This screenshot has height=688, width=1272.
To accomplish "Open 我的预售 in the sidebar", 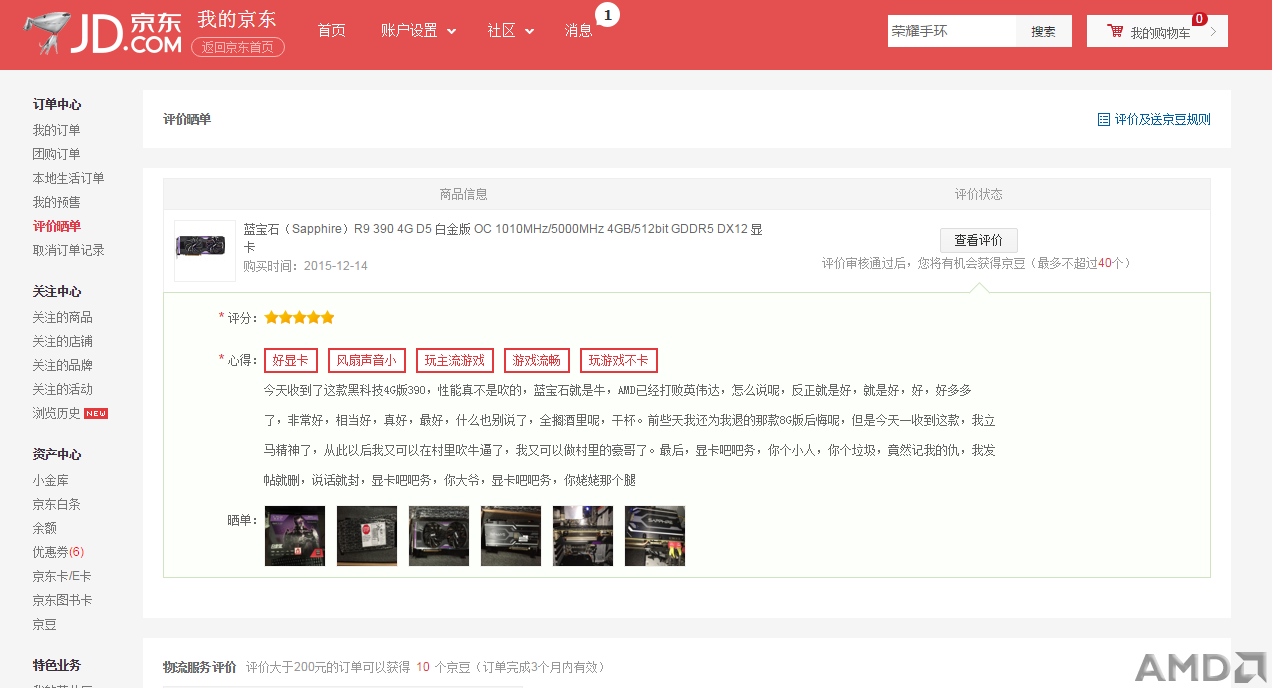I will tap(56, 202).
